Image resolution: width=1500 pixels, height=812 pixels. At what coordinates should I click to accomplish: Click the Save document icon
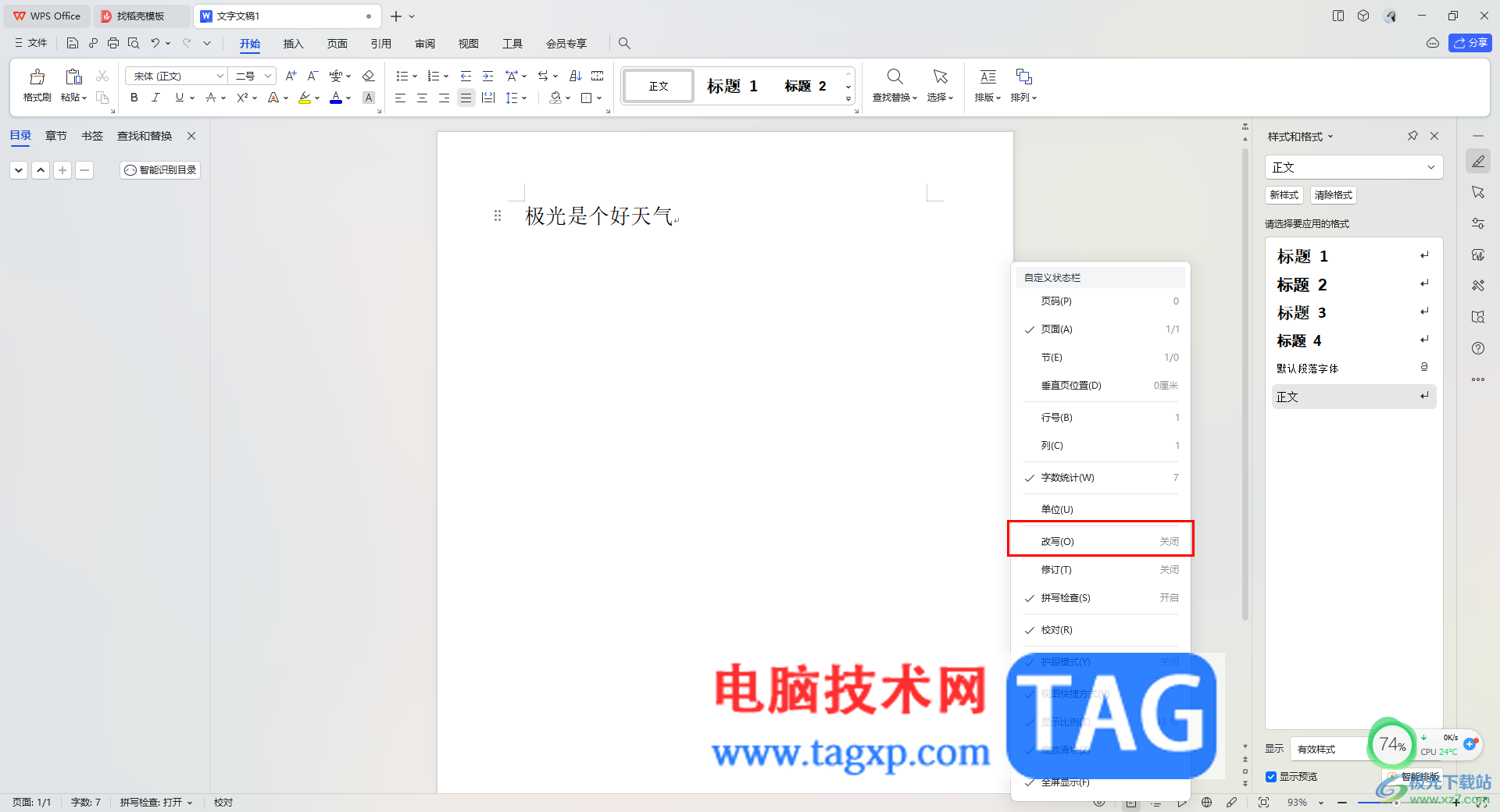point(73,43)
